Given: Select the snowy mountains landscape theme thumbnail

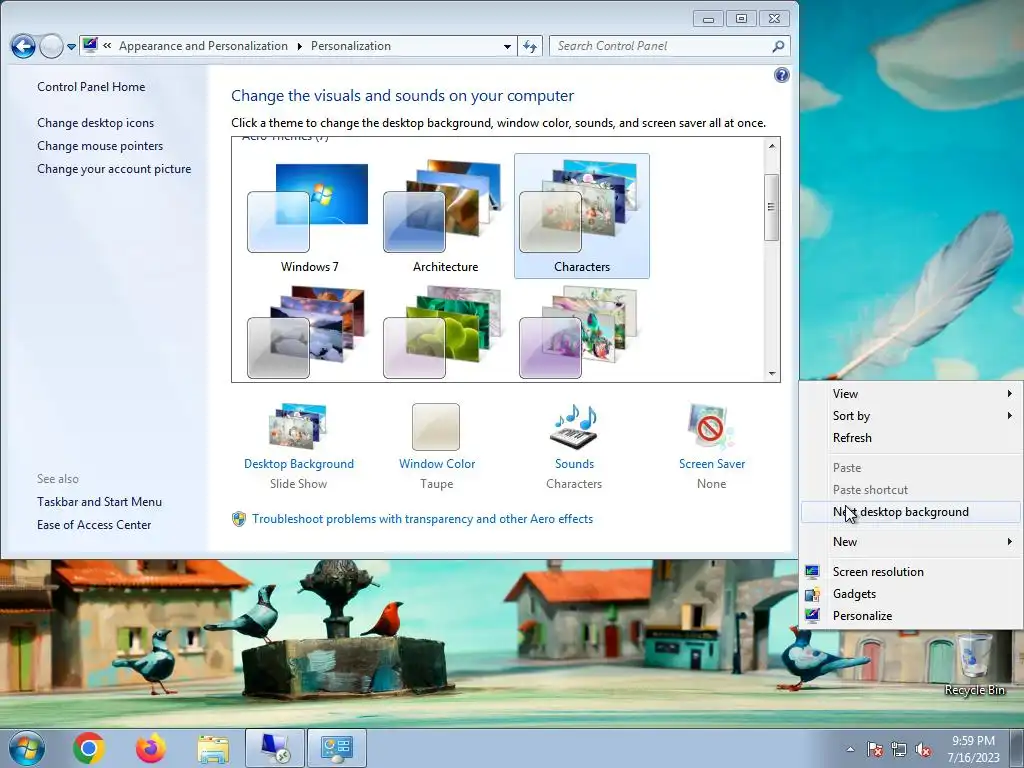Looking at the screenshot, I should [307, 333].
